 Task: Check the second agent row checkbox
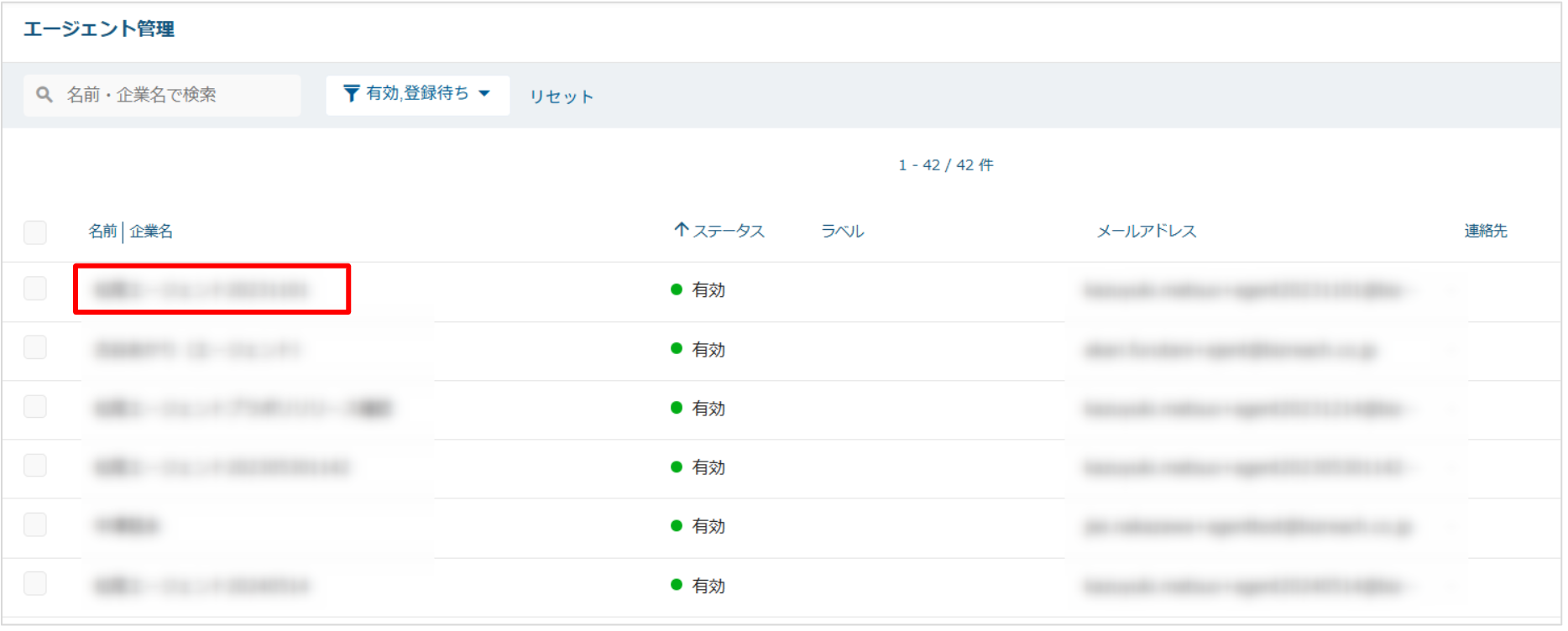point(35,347)
